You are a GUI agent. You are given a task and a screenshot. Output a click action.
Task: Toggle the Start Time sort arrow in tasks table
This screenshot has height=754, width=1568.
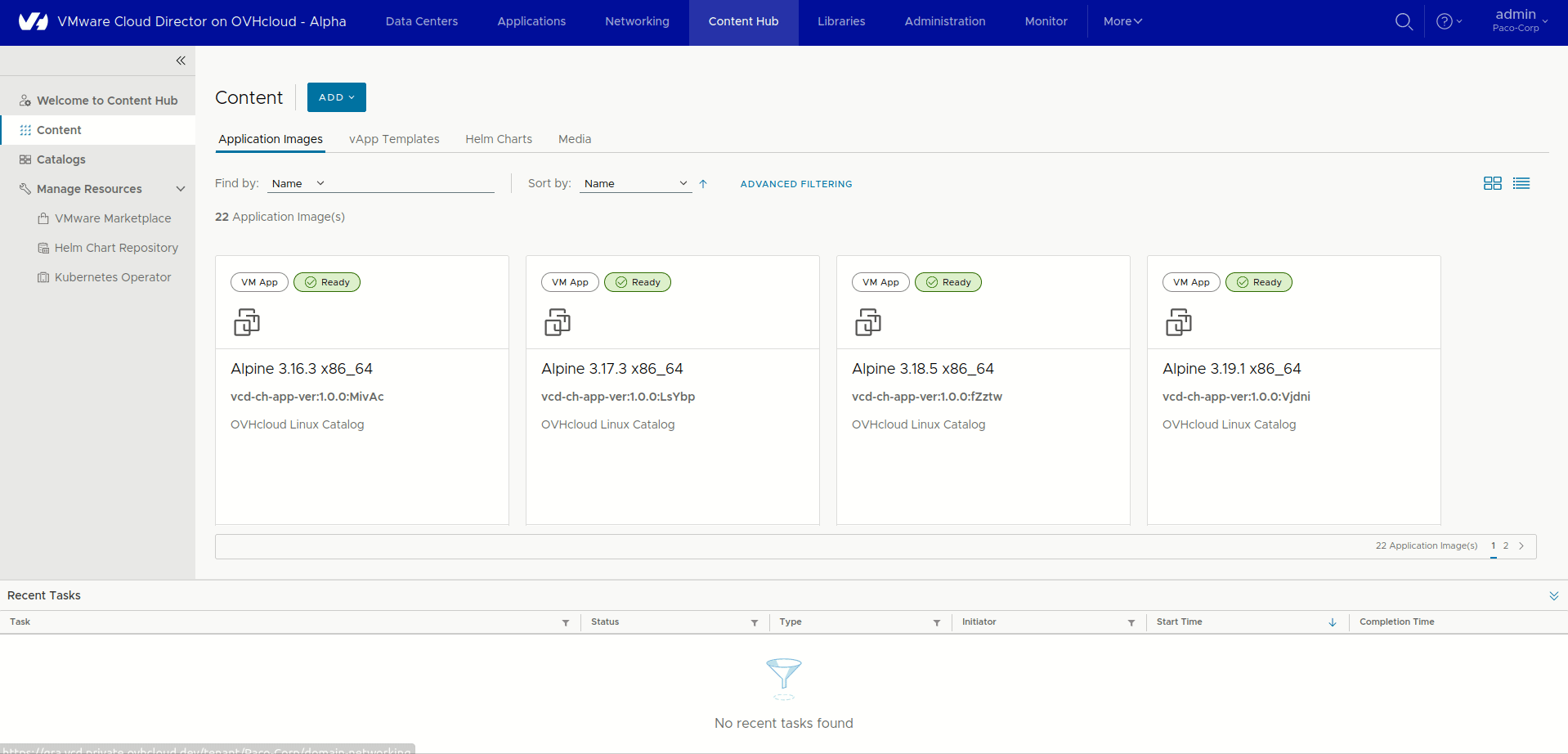pos(1333,622)
